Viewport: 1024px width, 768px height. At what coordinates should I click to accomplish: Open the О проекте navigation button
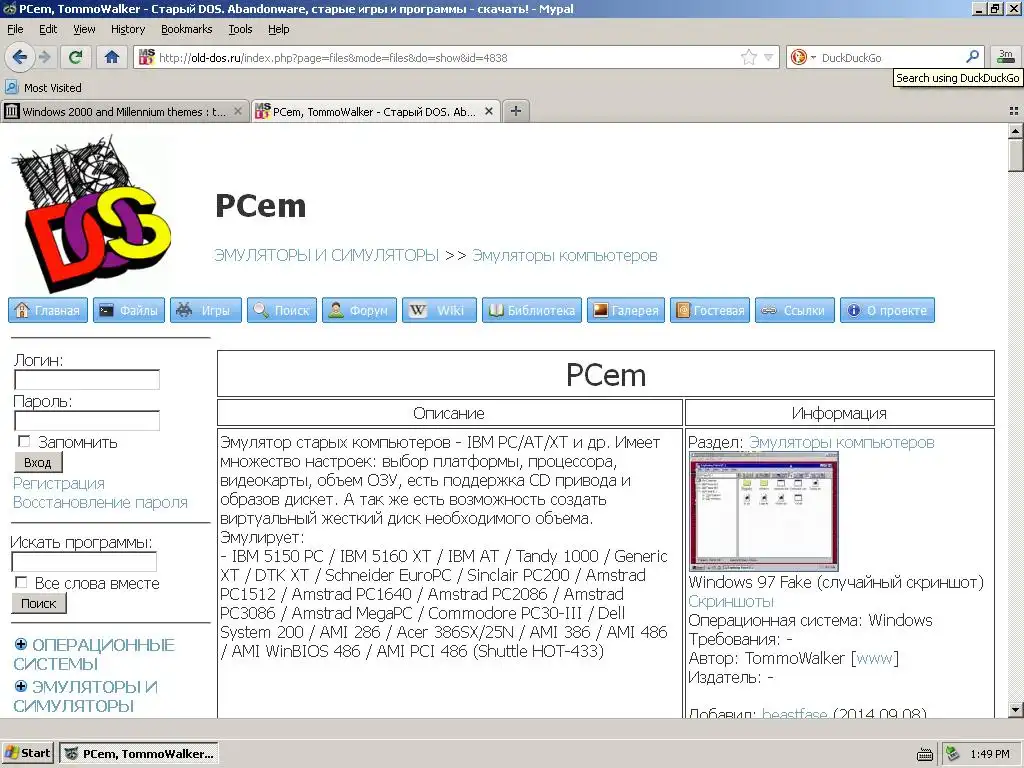click(x=887, y=310)
